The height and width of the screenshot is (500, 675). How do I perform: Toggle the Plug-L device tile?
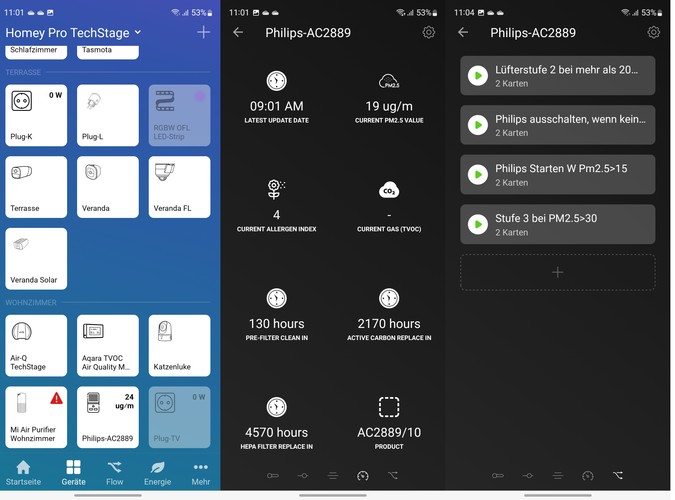(108, 115)
